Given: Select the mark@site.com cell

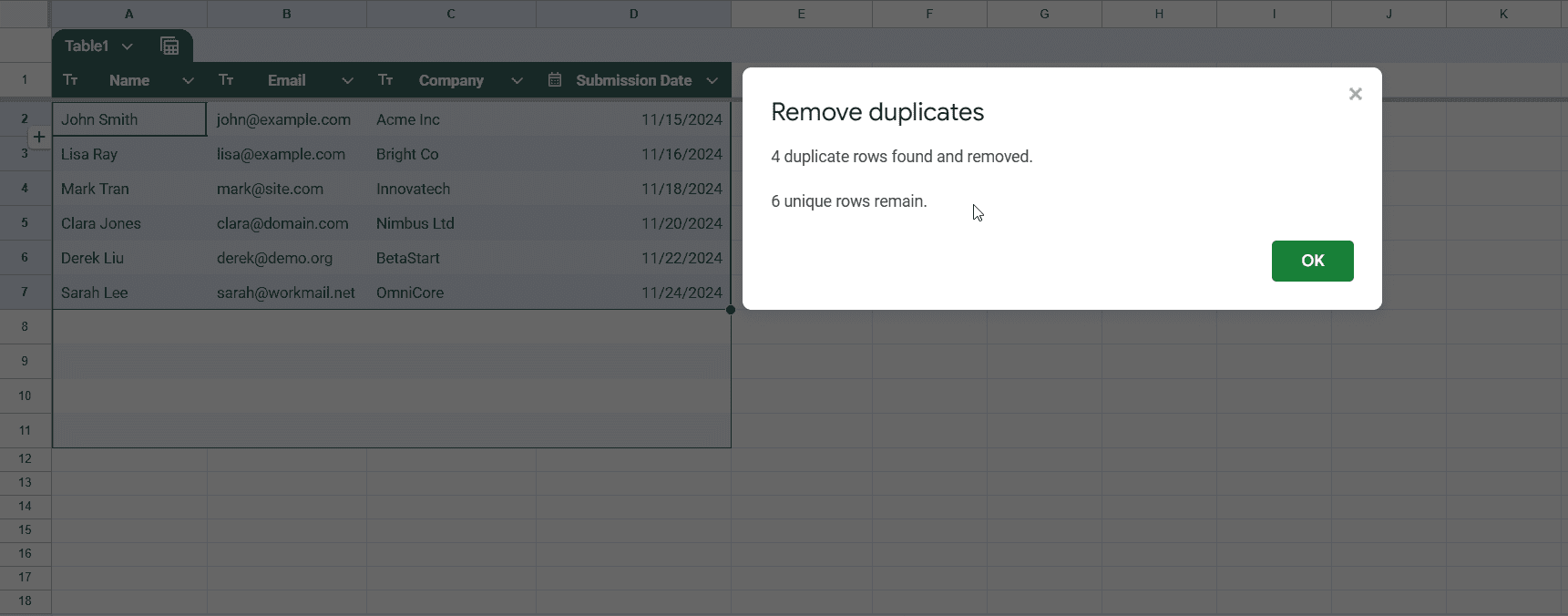Looking at the screenshot, I should [x=287, y=189].
